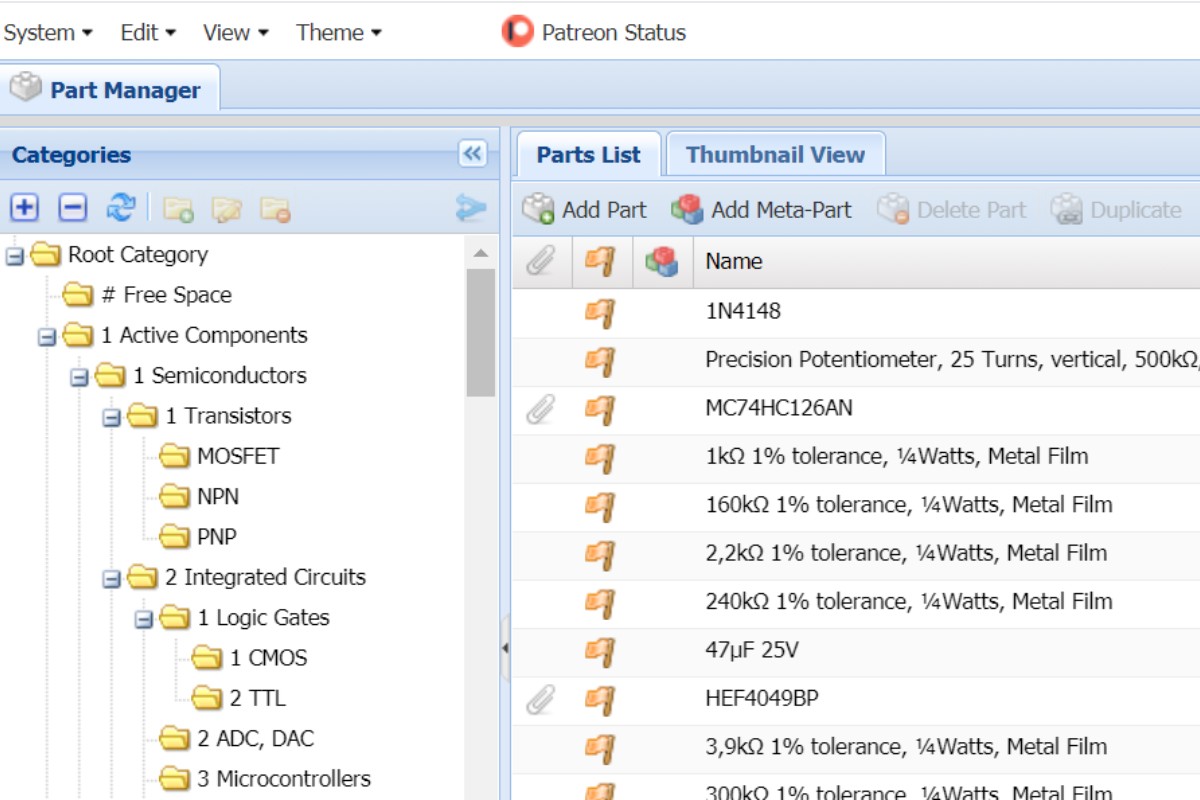The height and width of the screenshot is (800, 1200).
Task: Click the meta-part cubes column header
Action: (661, 262)
